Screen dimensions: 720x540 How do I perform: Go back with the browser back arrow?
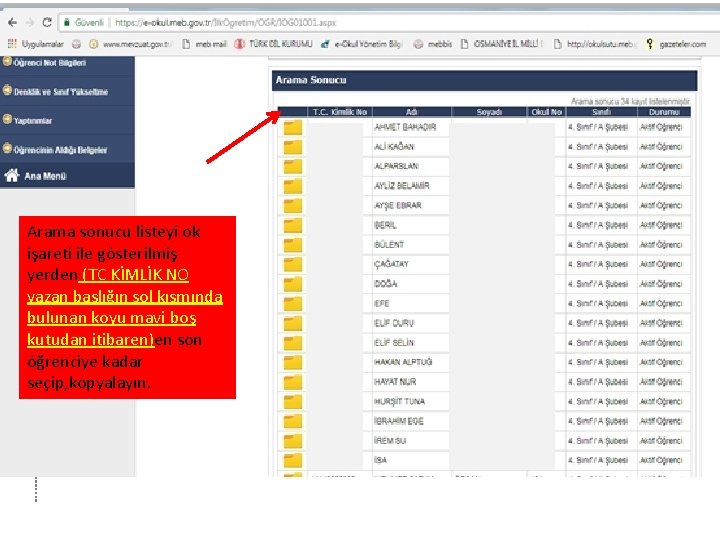click(x=12, y=22)
